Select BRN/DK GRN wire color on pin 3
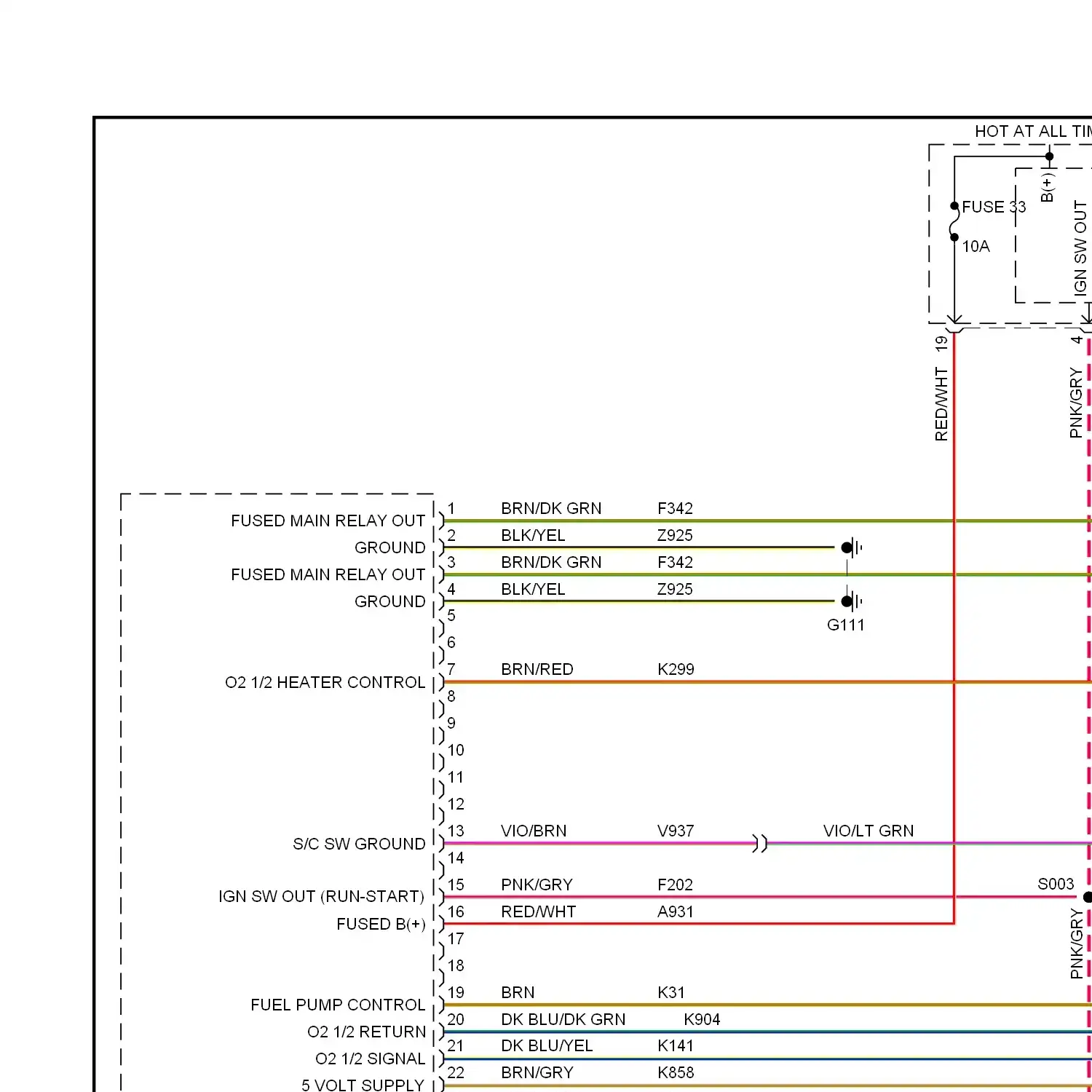Screen dimensions: 1092x1092 (x=551, y=562)
